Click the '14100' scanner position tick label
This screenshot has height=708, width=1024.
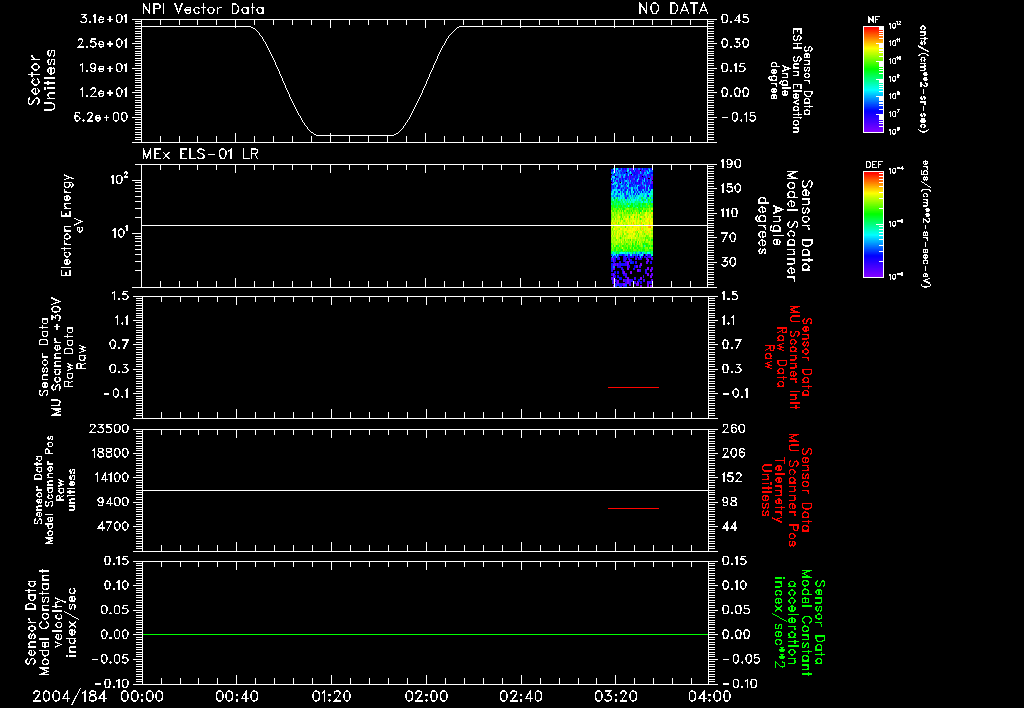click(109, 477)
